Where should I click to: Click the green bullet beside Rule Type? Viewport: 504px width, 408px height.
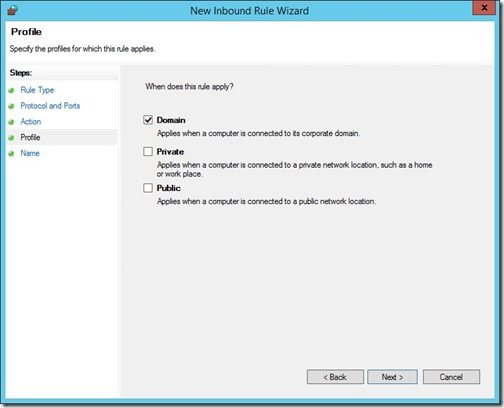click(x=12, y=90)
